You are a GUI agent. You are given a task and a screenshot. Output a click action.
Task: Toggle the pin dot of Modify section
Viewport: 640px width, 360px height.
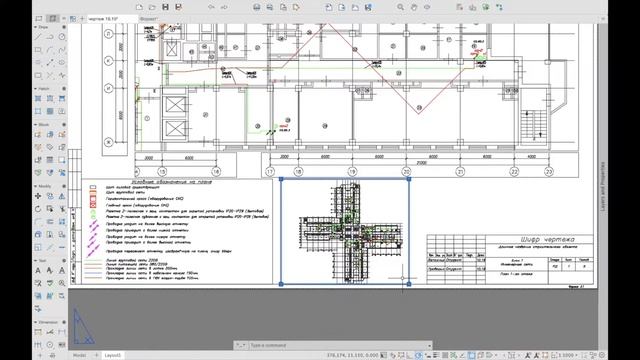64,186
